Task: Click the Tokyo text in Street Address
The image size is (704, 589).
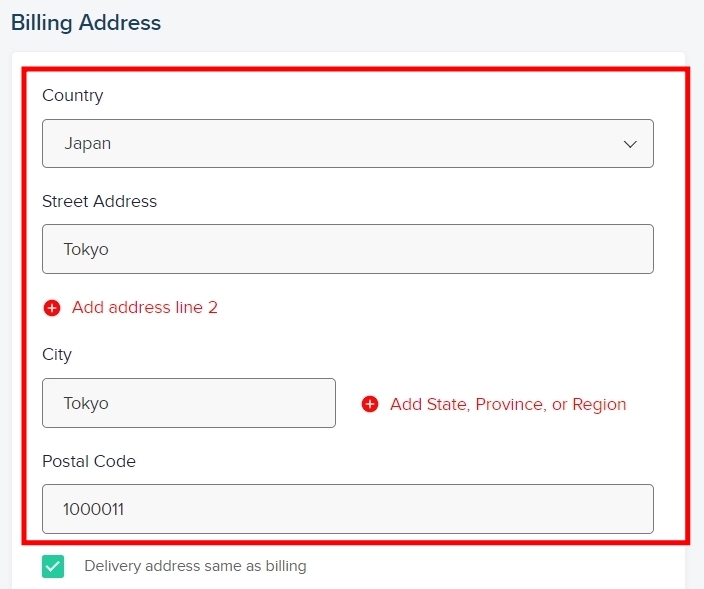Action: pyautogui.click(x=86, y=250)
